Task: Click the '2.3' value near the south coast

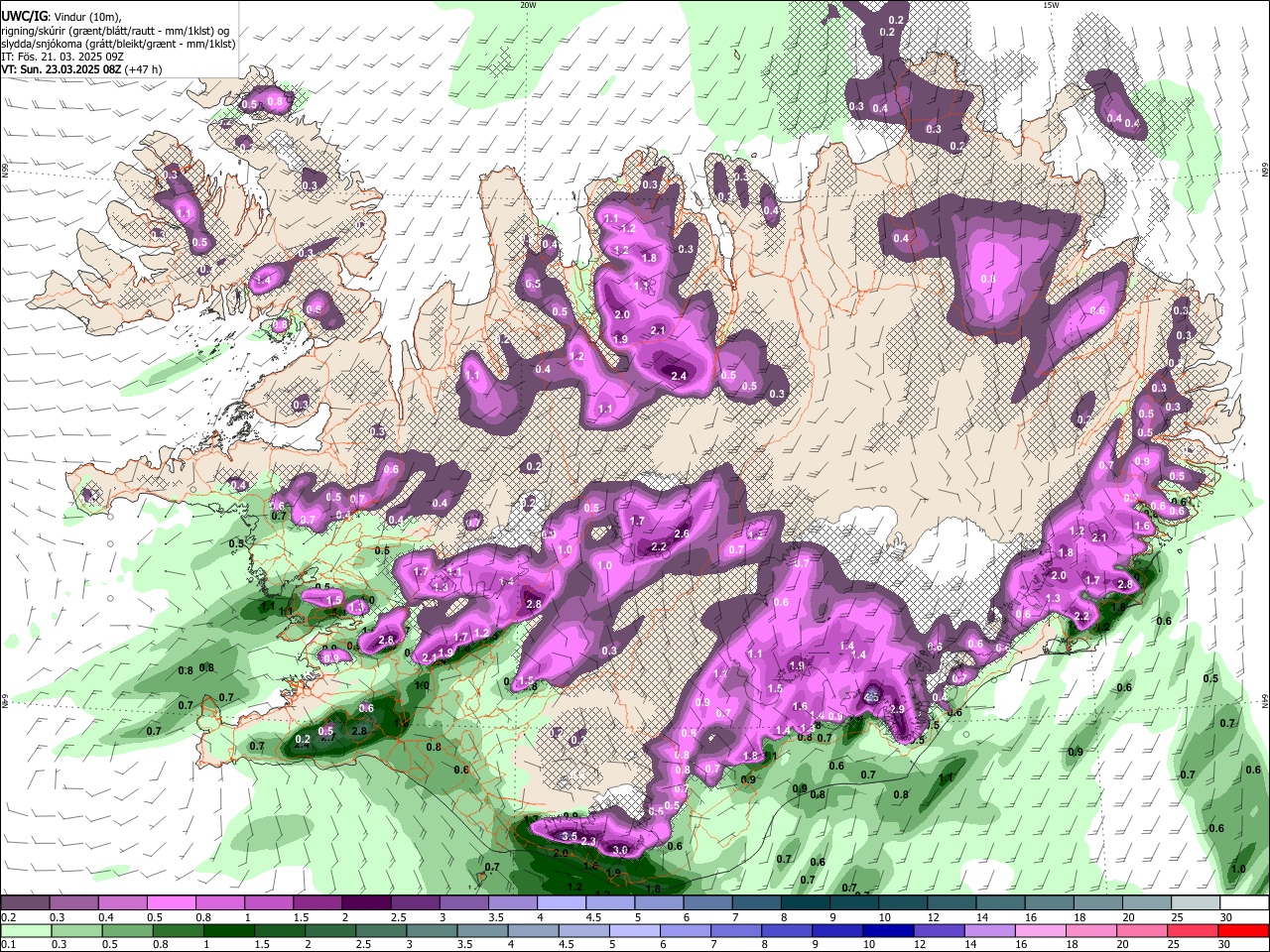Action: [x=588, y=842]
